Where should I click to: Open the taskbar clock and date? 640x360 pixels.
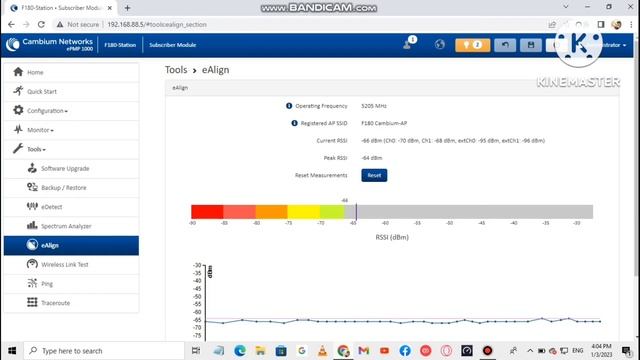click(602, 351)
